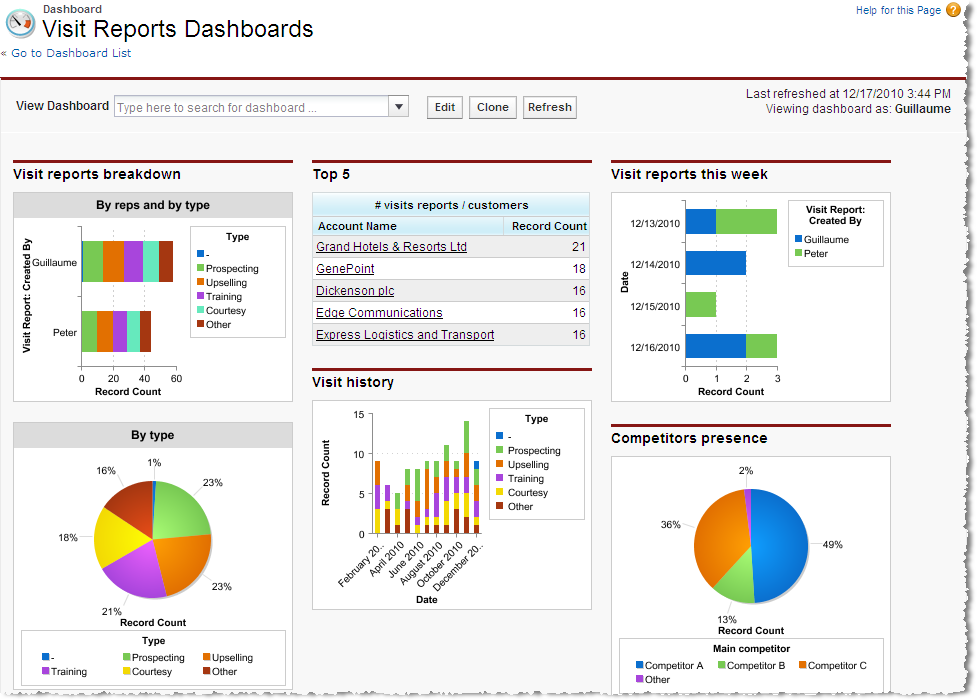Click the dashboard gauge icon in header
The height and width of the screenshot is (700, 977).
click(20, 23)
